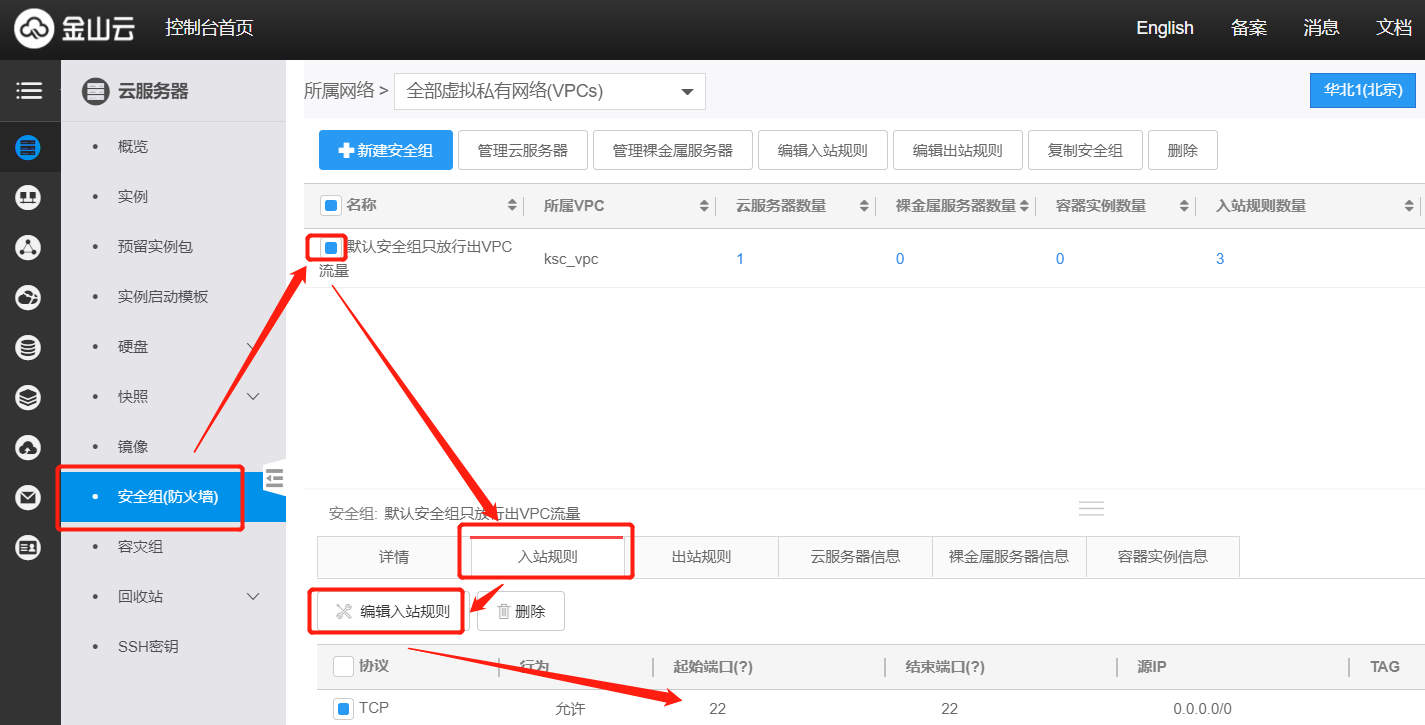Expand the 快照 sidebar submenu chevron
Viewport: 1425px width, 725px height.
tap(253, 397)
